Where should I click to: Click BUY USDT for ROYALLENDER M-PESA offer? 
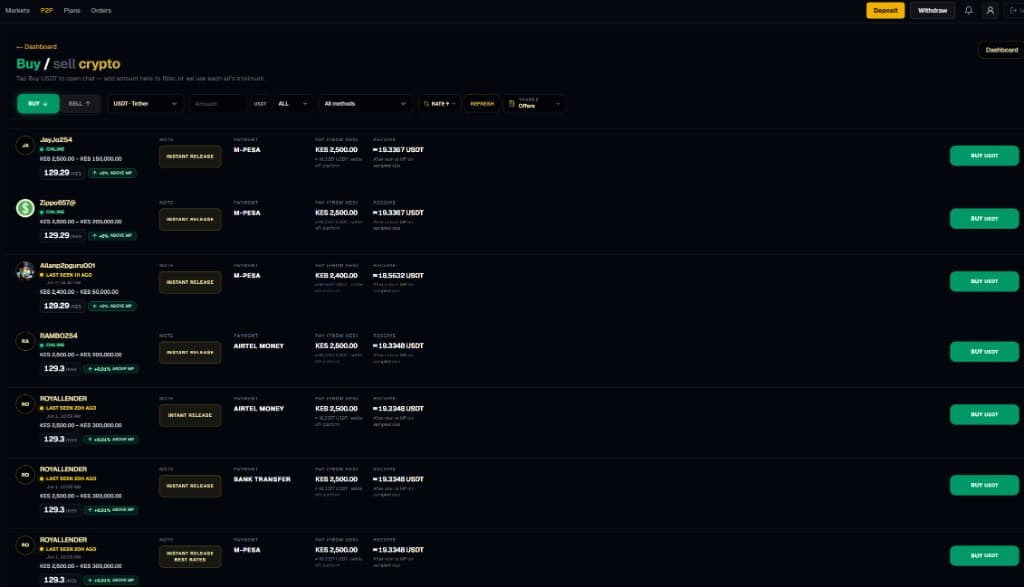click(x=984, y=555)
